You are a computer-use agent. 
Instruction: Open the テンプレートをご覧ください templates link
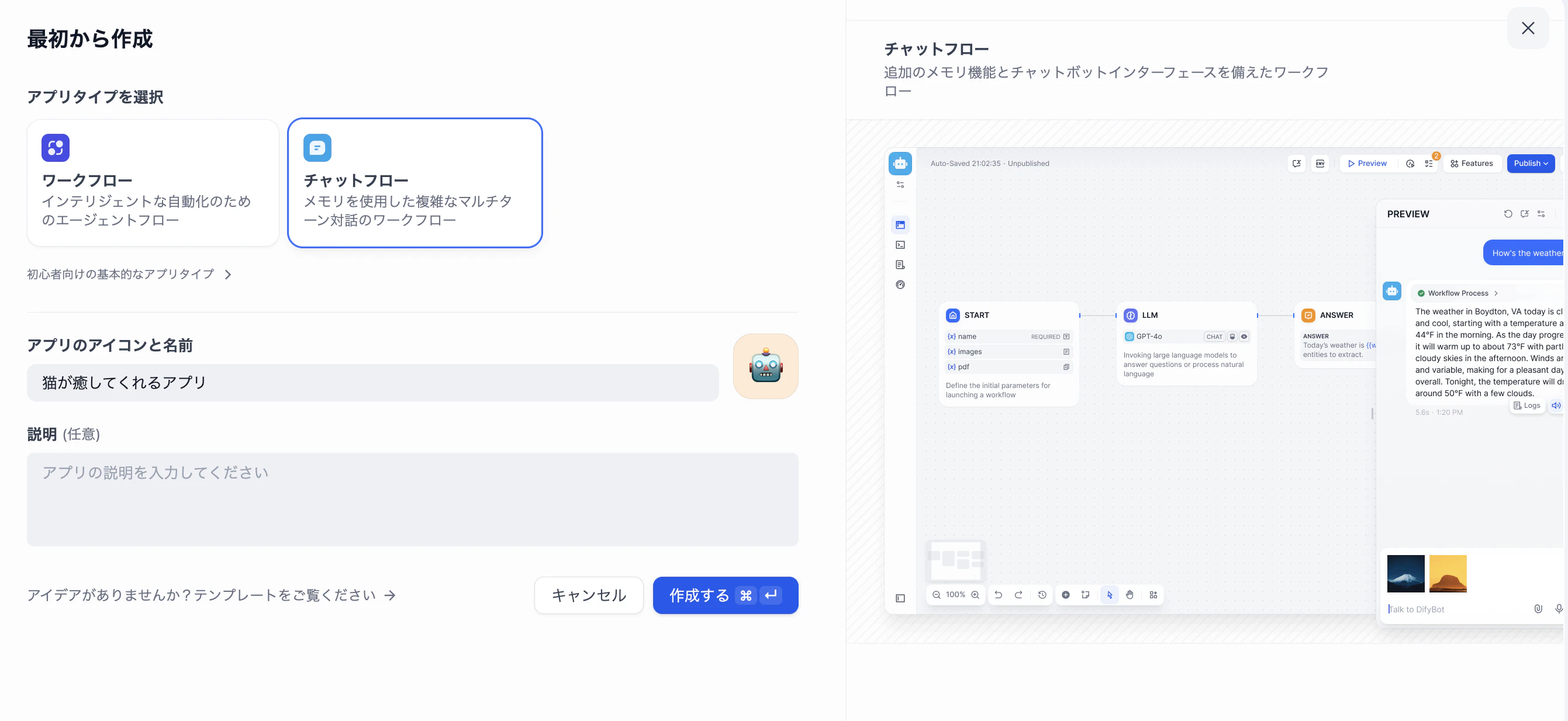pos(211,595)
